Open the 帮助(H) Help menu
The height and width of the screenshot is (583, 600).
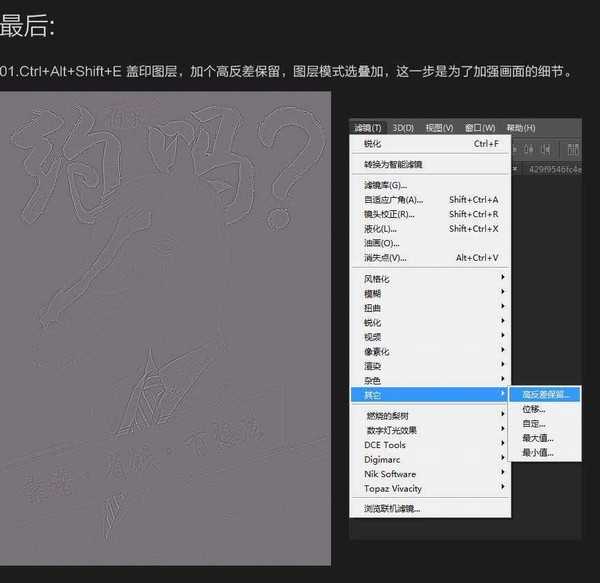[x=521, y=128]
